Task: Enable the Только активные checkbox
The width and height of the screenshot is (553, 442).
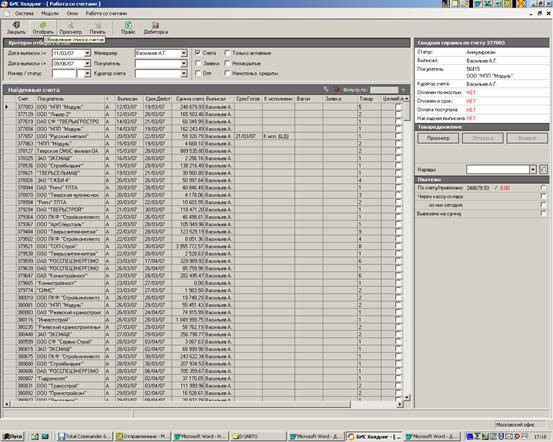Action: [227, 53]
